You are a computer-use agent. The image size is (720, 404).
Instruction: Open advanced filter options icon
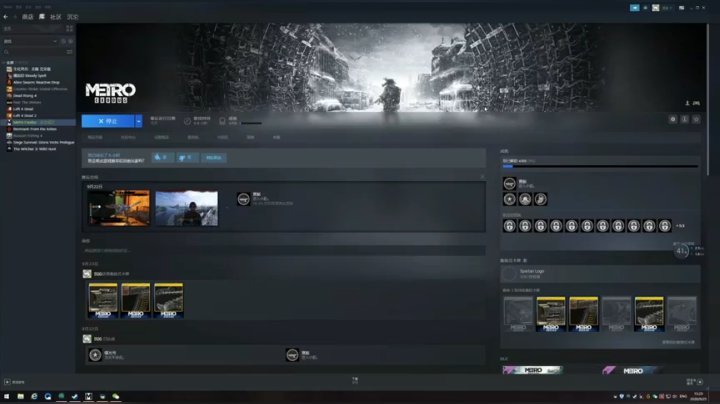(69, 52)
